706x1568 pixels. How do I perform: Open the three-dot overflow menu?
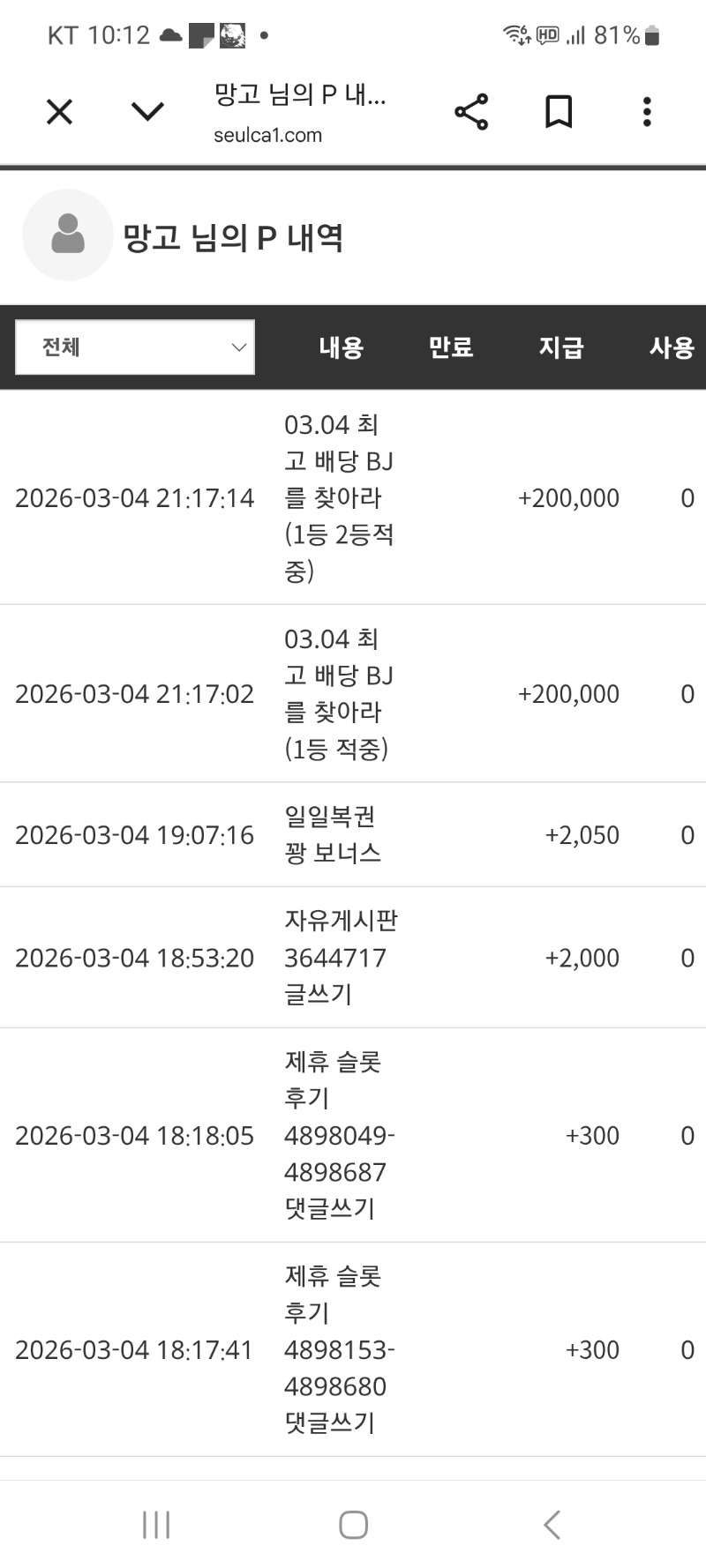(647, 112)
